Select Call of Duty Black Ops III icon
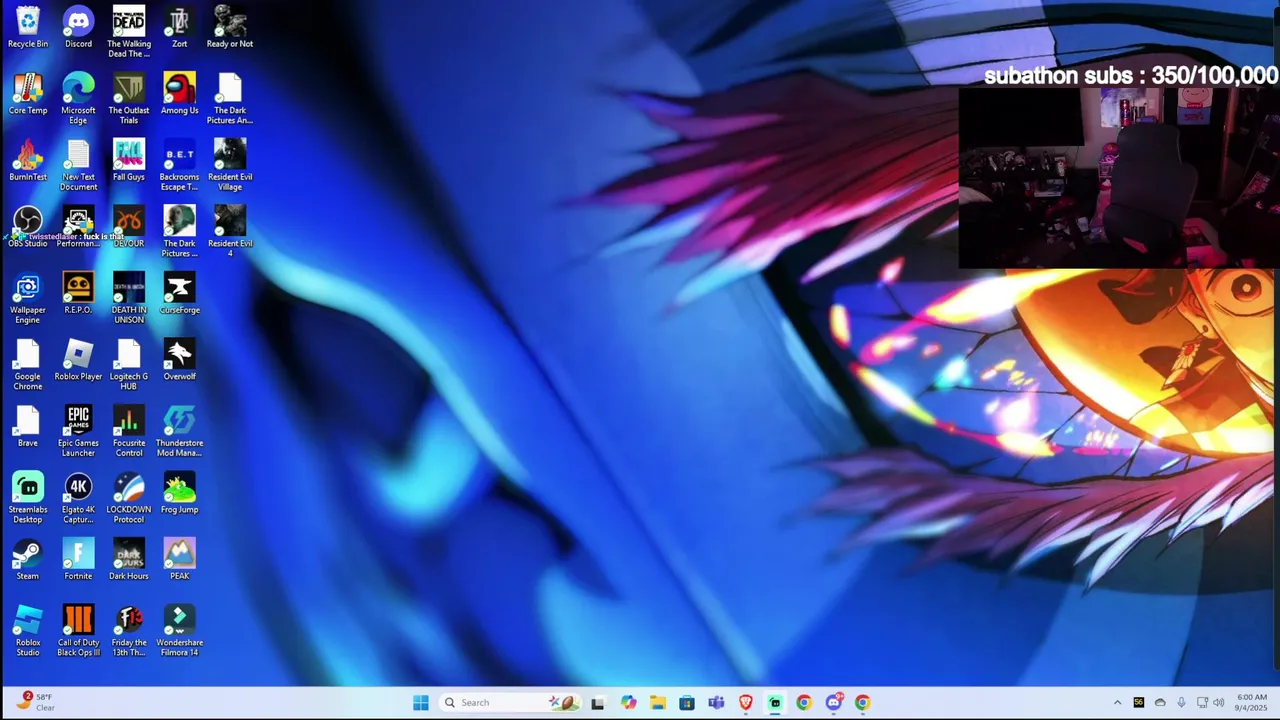The image size is (1280, 720). tap(78, 631)
